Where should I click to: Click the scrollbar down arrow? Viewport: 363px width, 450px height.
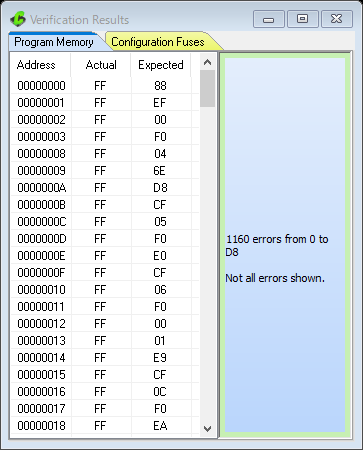point(207,429)
